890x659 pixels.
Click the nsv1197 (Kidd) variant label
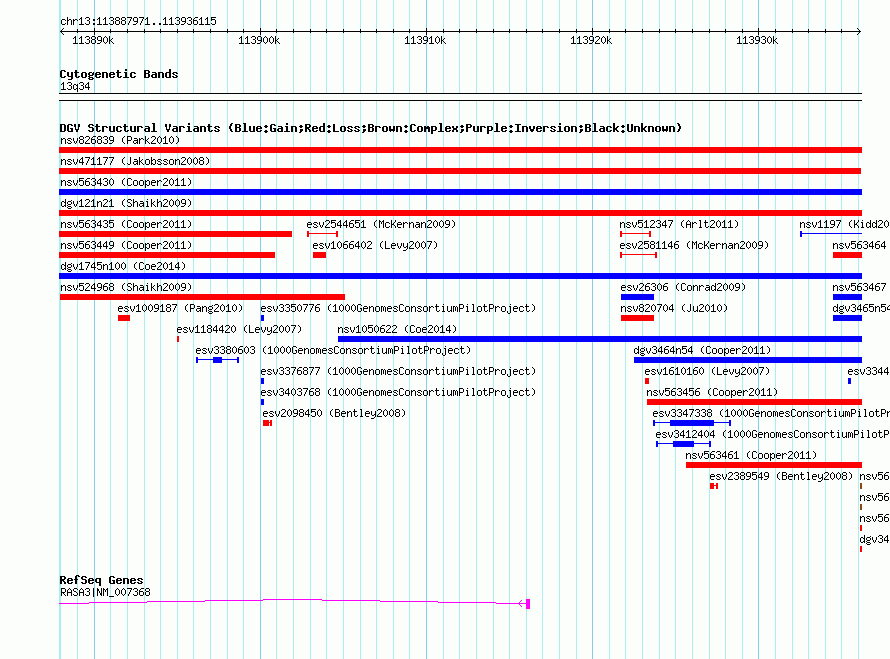844,224
